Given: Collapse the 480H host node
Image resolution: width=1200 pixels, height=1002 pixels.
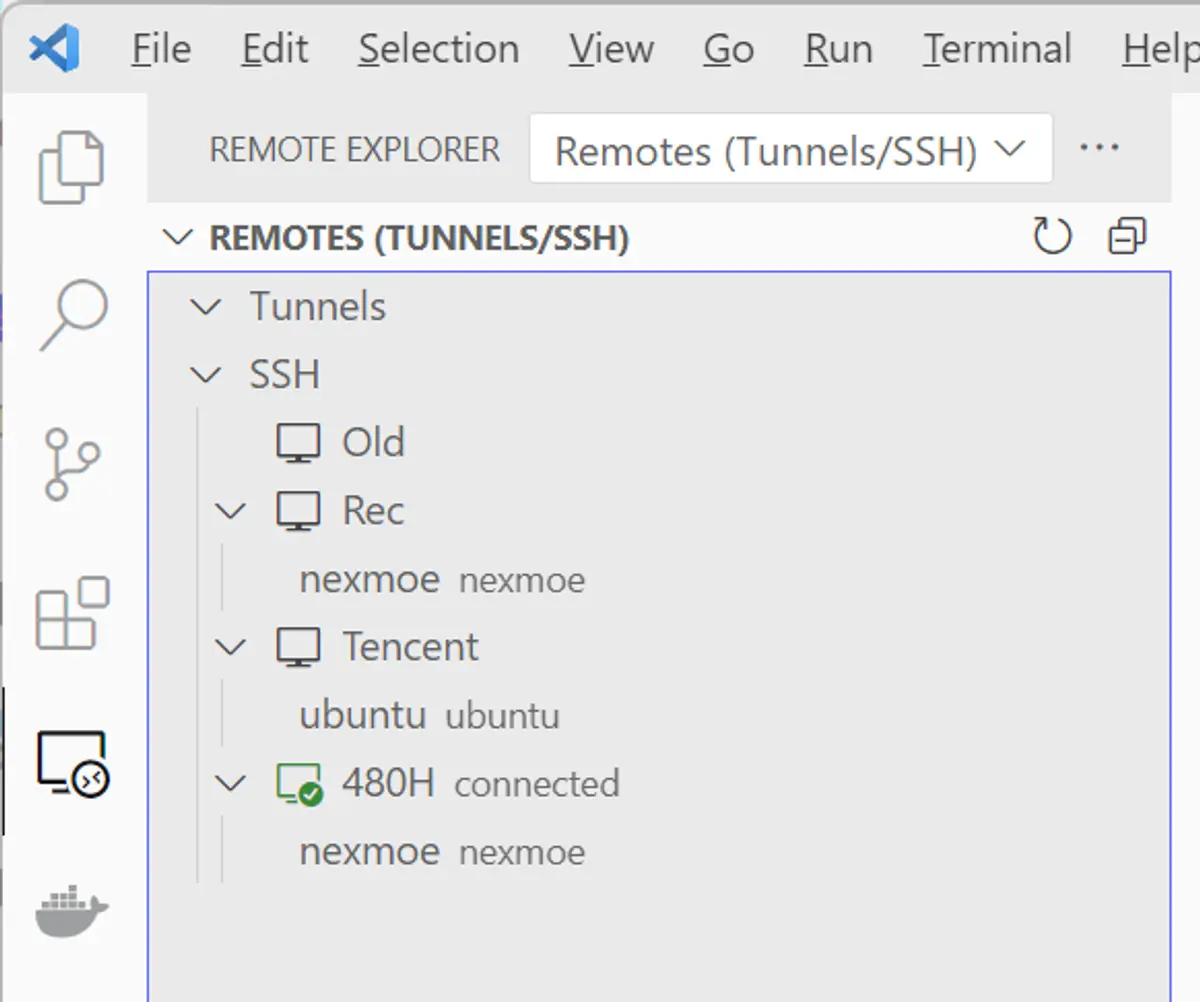Looking at the screenshot, I should point(230,783).
